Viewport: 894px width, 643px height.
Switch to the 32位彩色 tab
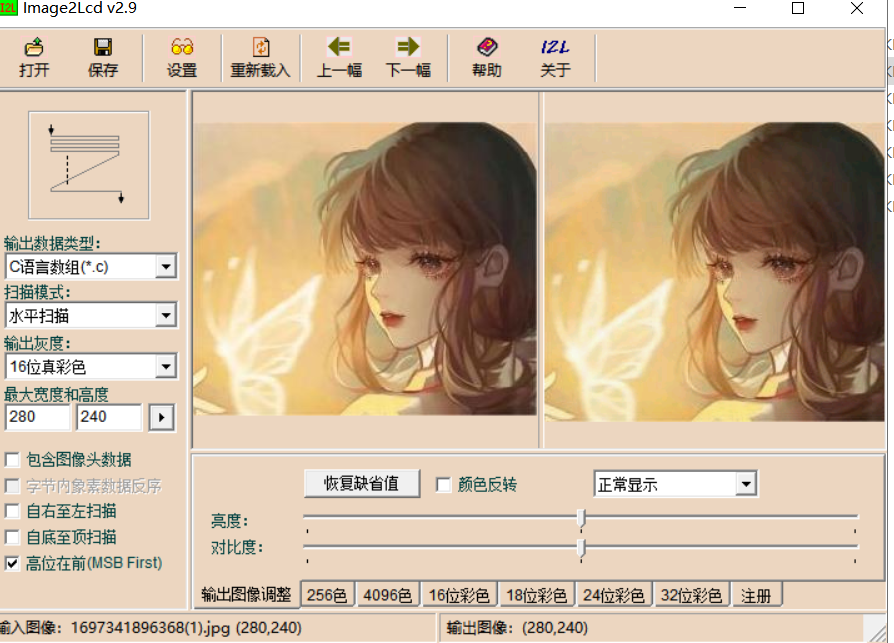coord(692,596)
